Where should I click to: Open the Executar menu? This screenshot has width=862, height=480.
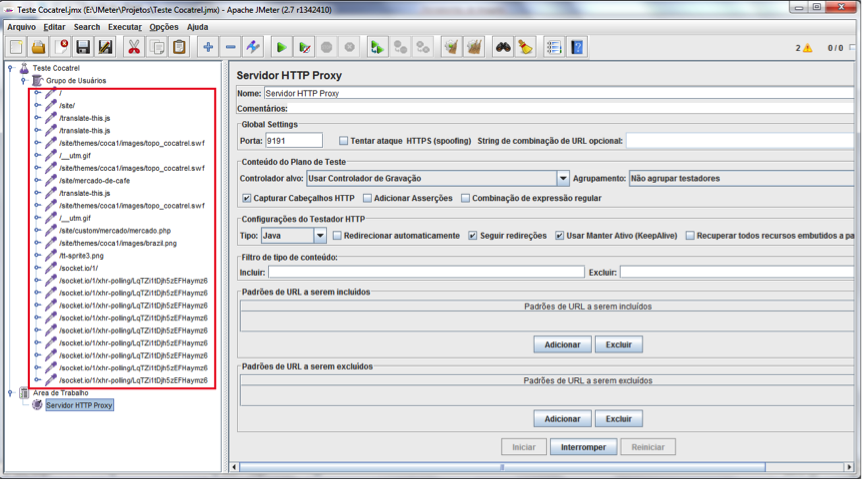click(x=125, y=27)
